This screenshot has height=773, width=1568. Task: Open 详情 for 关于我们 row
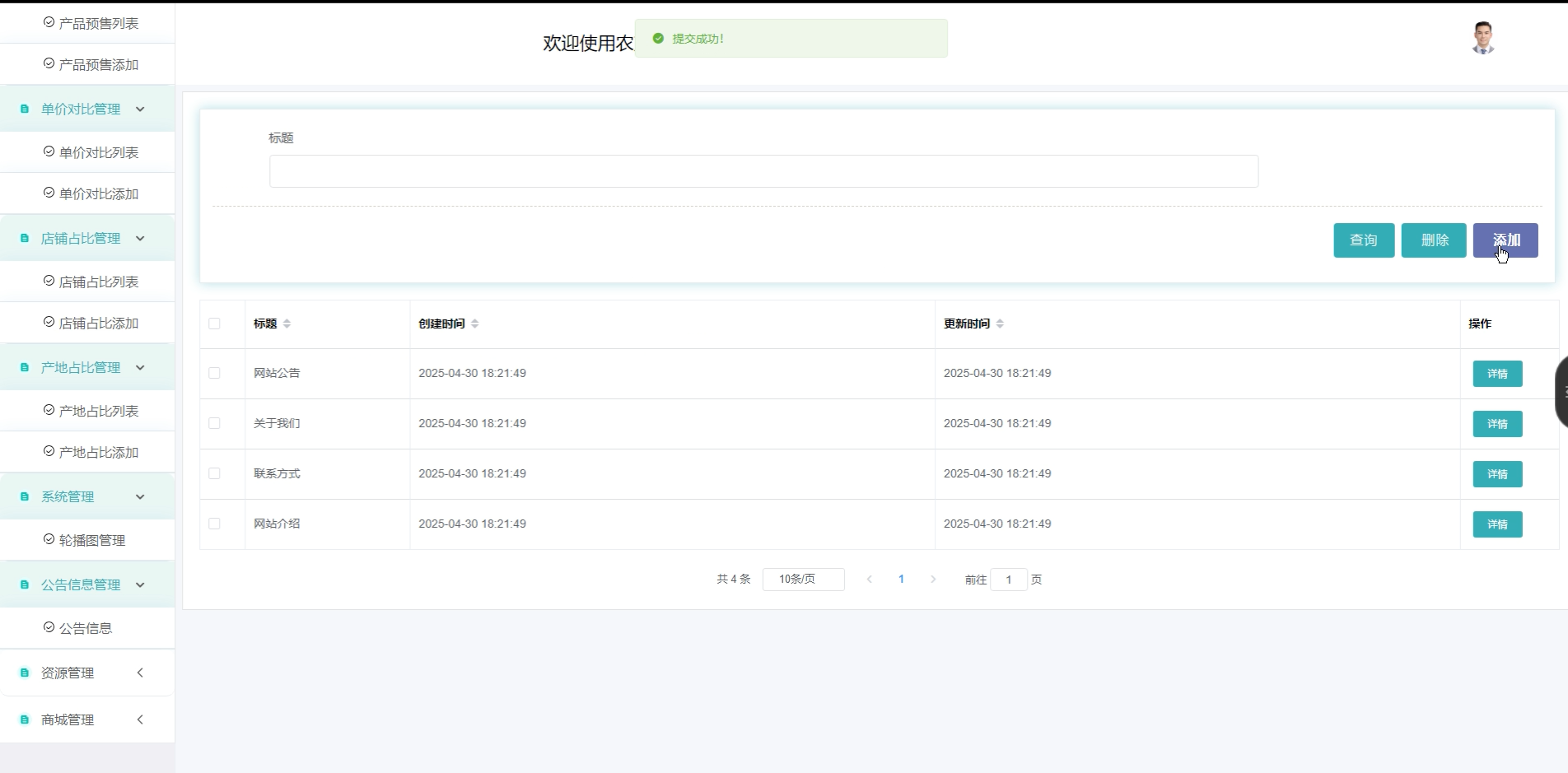[x=1497, y=424]
